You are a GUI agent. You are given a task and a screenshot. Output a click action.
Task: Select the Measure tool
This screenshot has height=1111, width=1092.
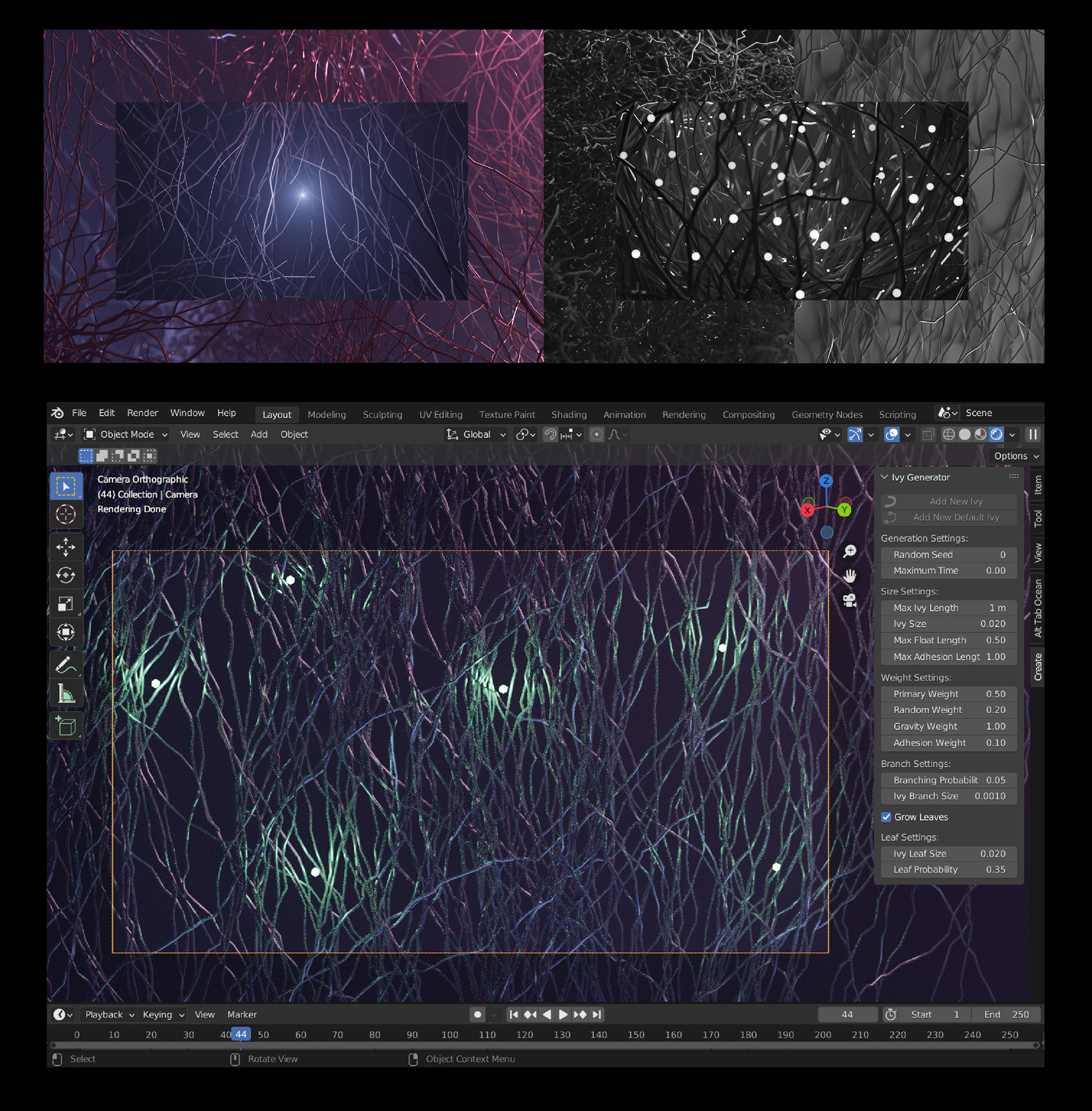[x=65, y=694]
